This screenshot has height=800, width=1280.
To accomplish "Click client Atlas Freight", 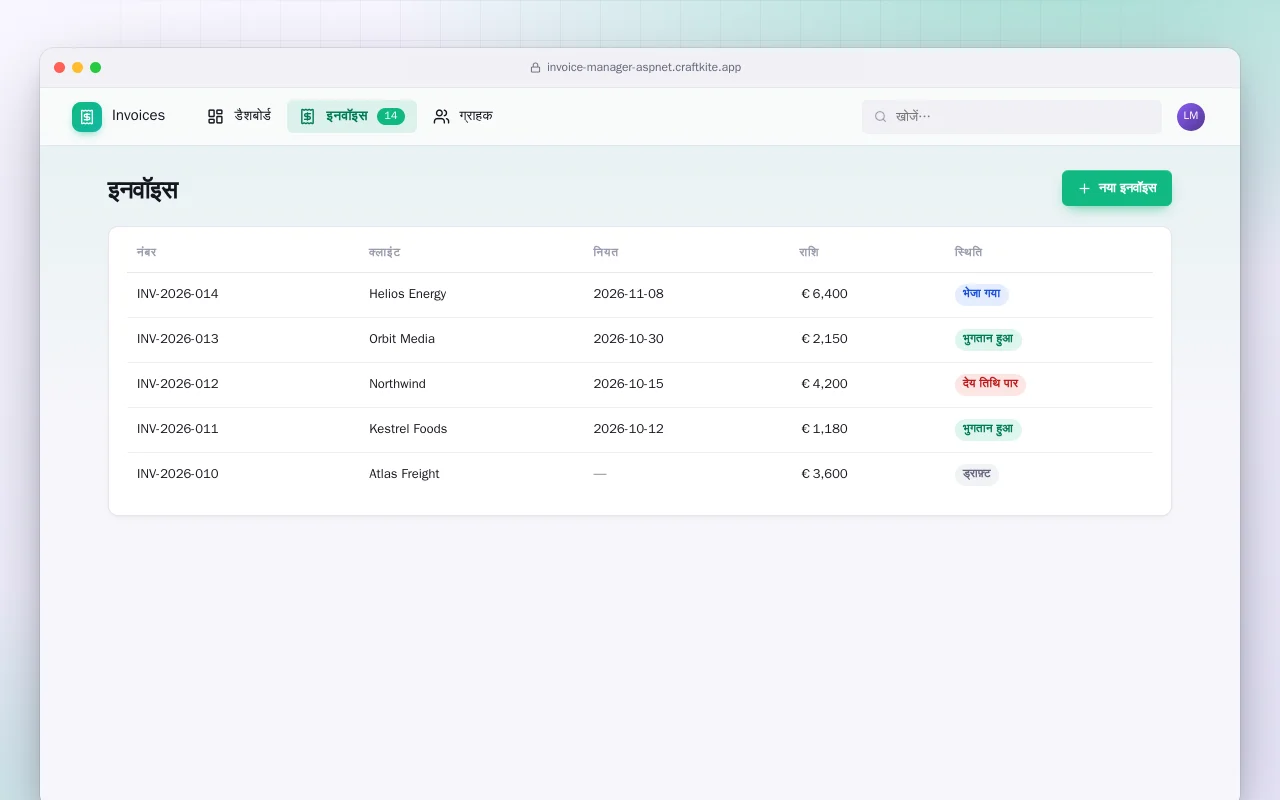I will click(404, 474).
